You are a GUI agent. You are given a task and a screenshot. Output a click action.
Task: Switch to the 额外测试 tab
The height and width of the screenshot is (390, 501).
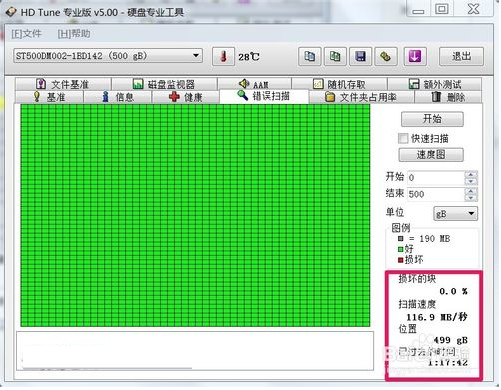coord(435,84)
